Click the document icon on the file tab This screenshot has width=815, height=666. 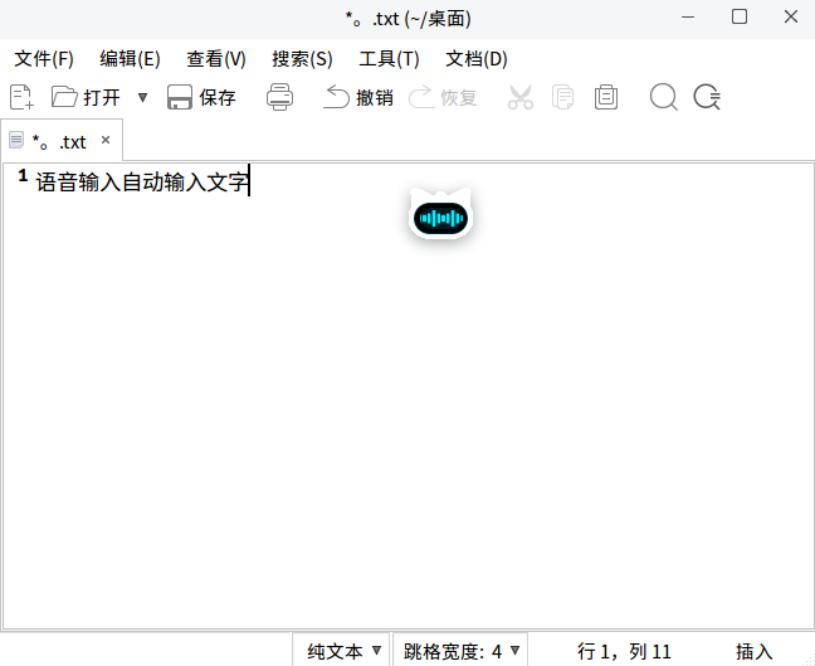click(x=16, y=141)
